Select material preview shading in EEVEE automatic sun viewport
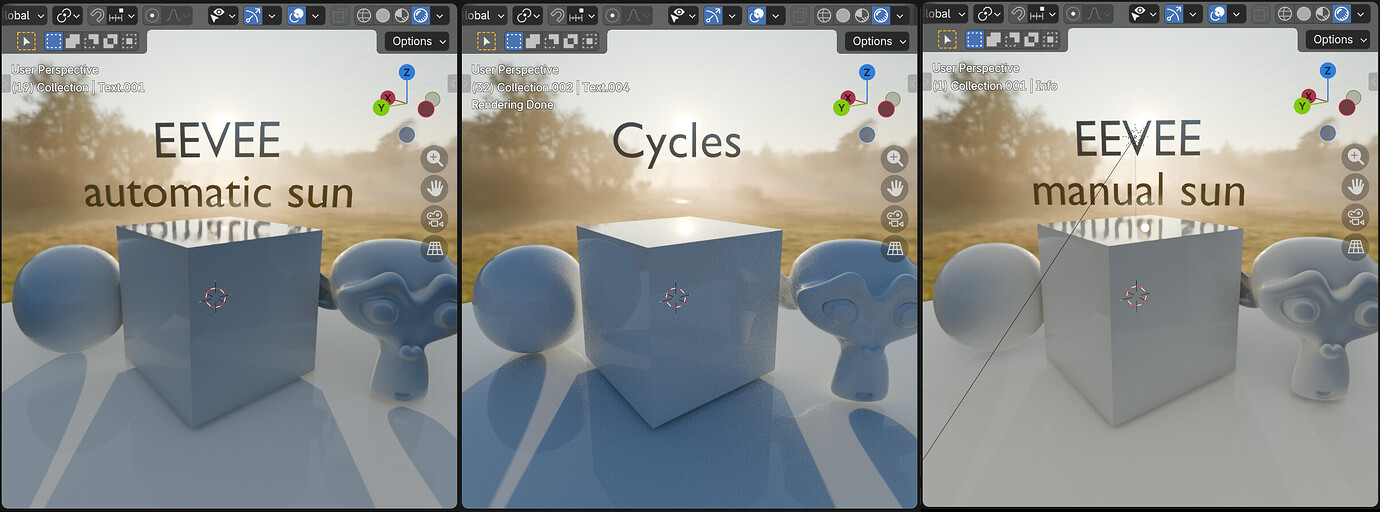Viewport: 1380px width, 512px height. point(402,15)
